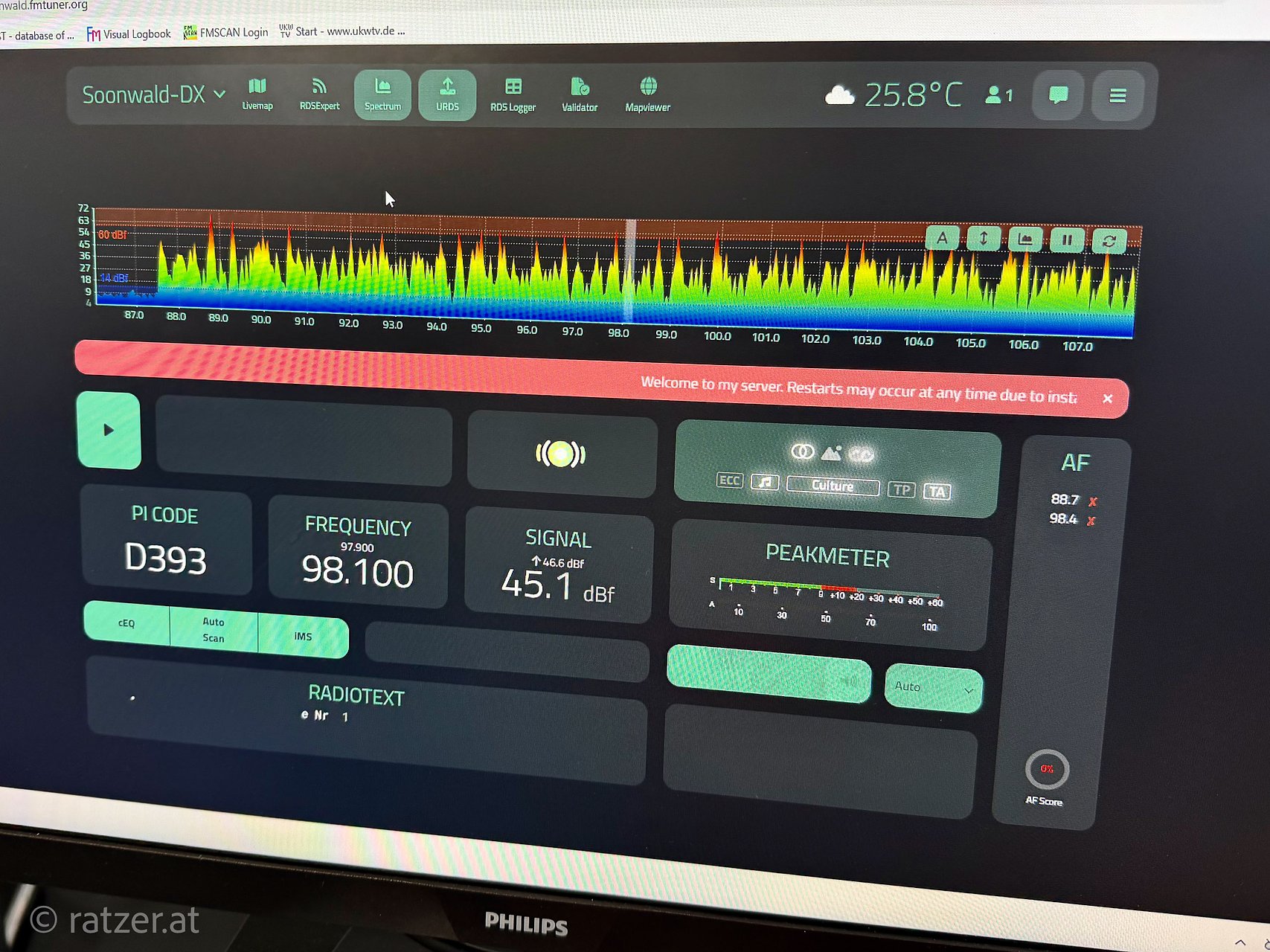
Task: Launch RDSExpert from the top bar
Action: (x=319, y=94)
